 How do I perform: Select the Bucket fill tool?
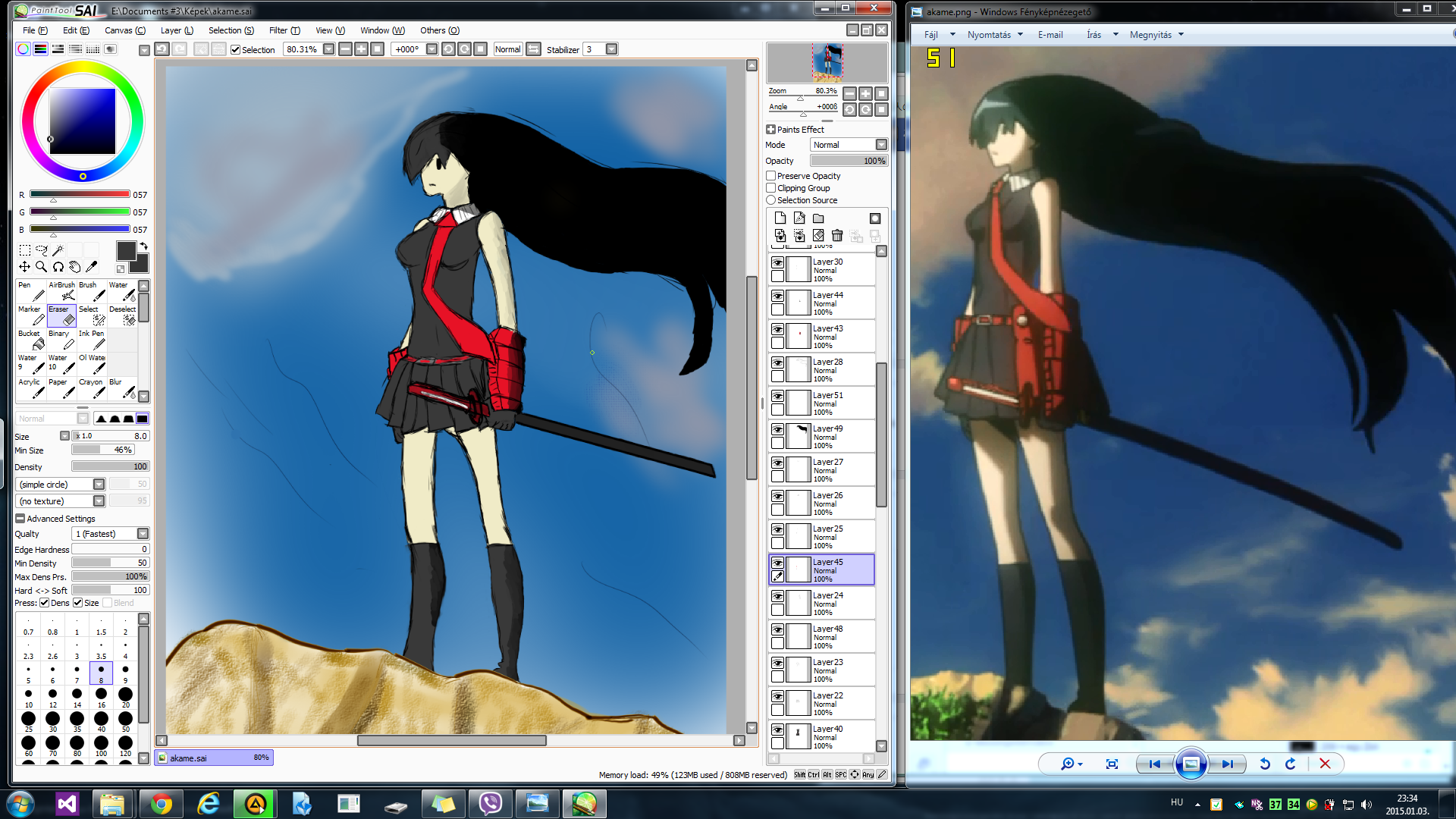[31, 340]
